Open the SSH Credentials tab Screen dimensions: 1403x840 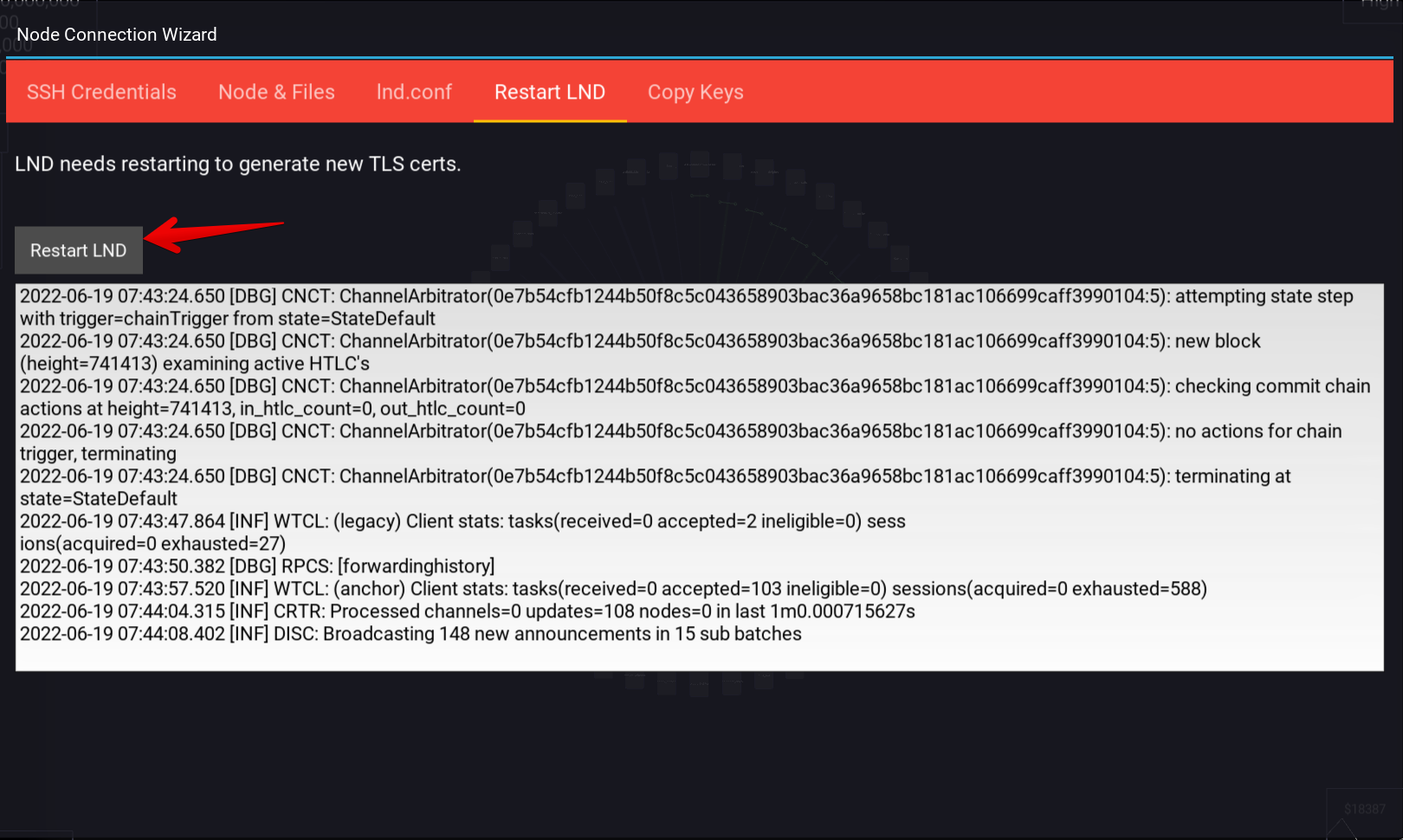click(x=101, y=92)
